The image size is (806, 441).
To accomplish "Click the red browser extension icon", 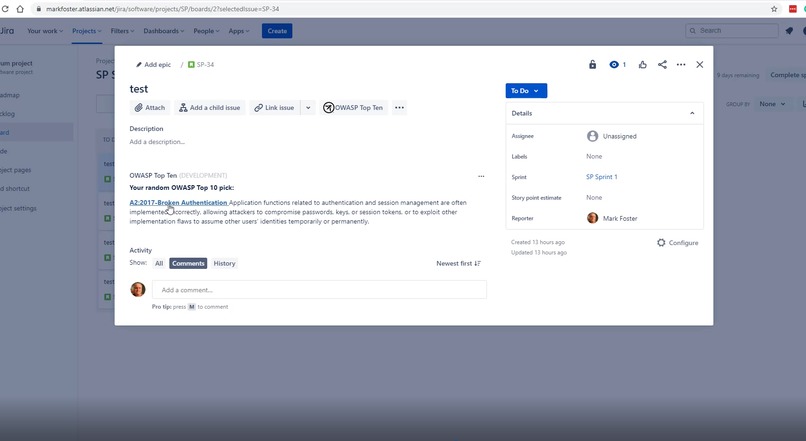I will pyautogui.click(x=793, y=9).
